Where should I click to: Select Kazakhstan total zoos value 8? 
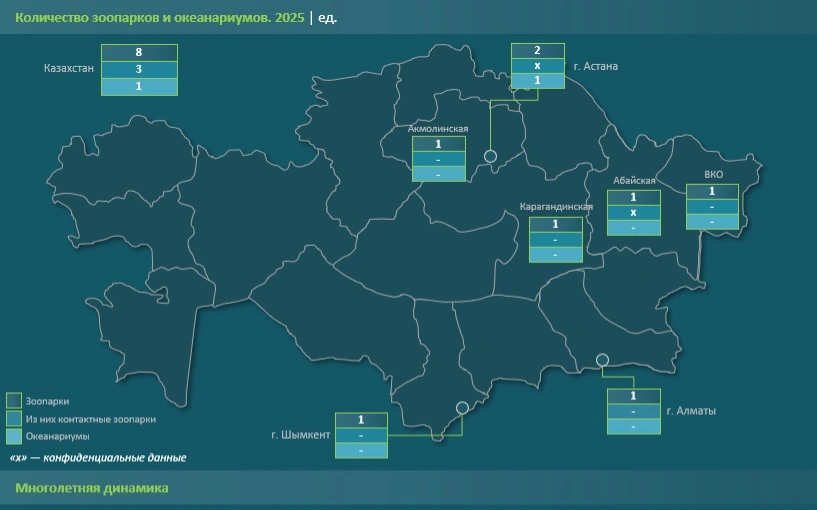139,52
